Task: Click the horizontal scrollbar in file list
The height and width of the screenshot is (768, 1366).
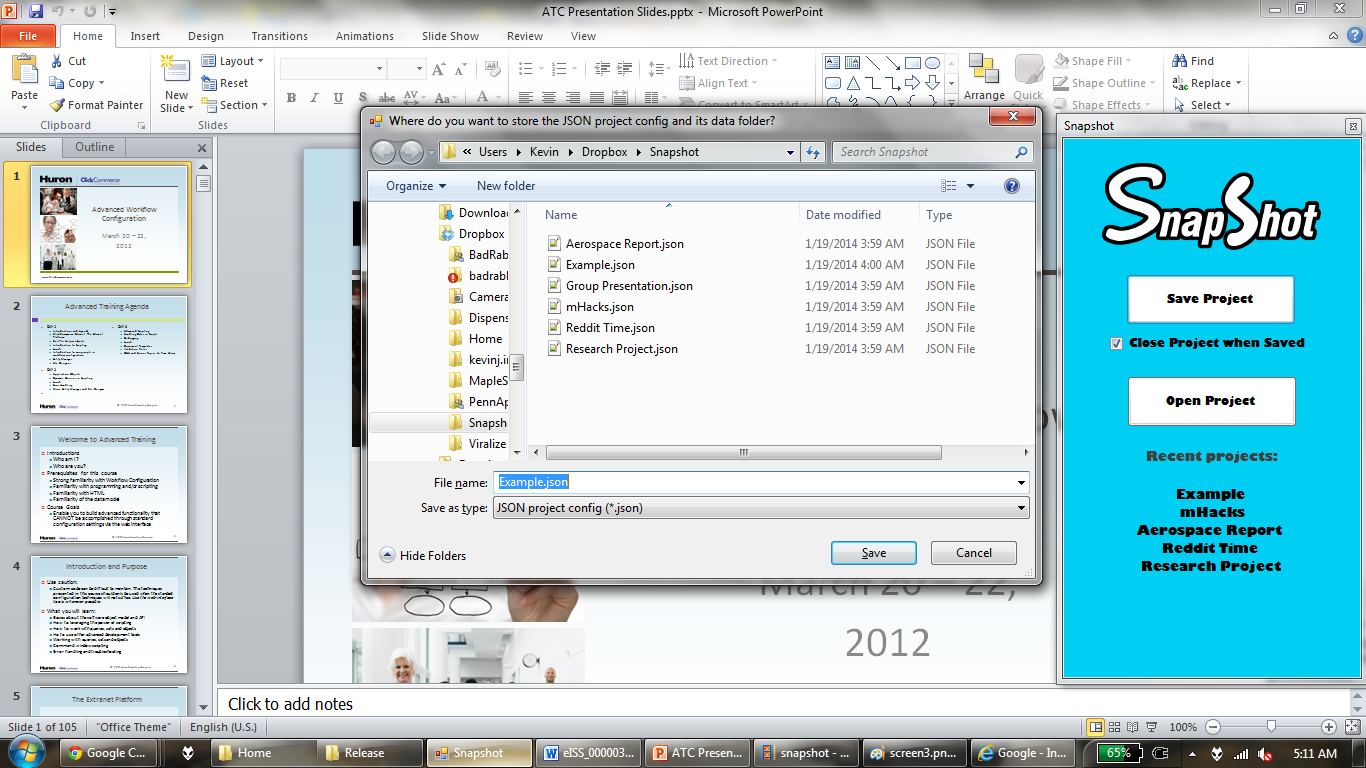Action: (742, 452)
